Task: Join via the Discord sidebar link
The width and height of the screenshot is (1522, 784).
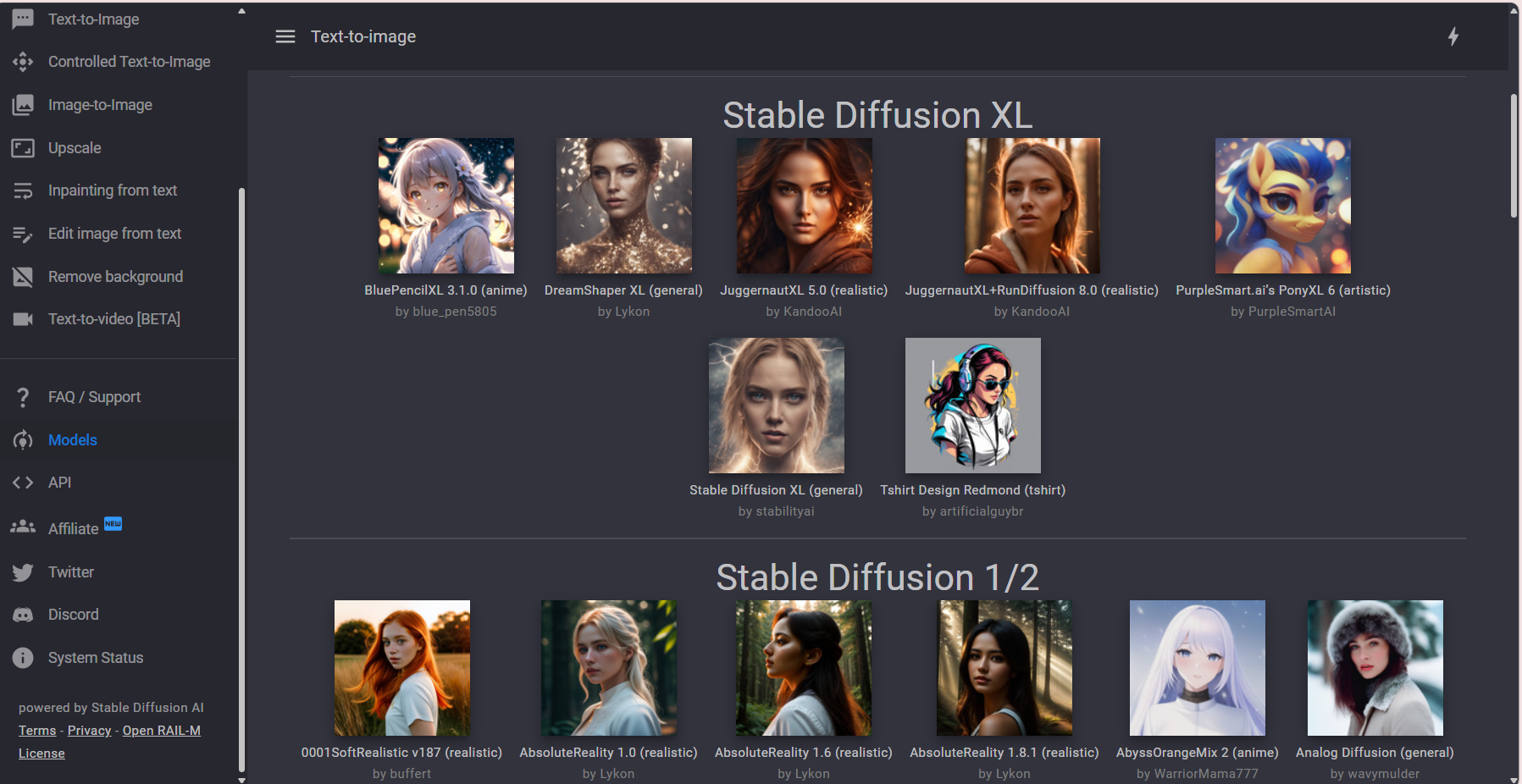Action: pyautogui.click(x=74, y=615)
